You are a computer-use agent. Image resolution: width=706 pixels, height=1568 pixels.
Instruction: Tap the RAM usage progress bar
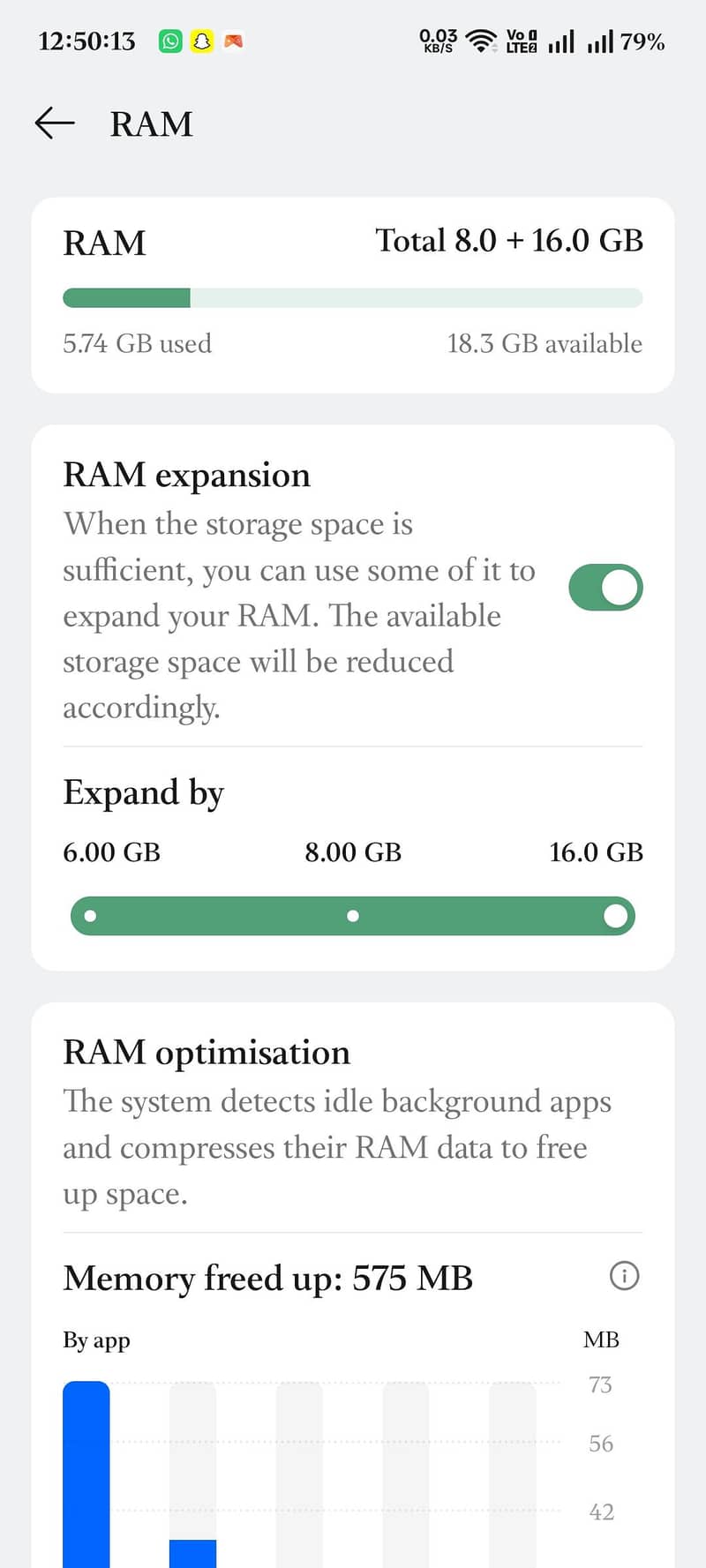tap(353, 298)
